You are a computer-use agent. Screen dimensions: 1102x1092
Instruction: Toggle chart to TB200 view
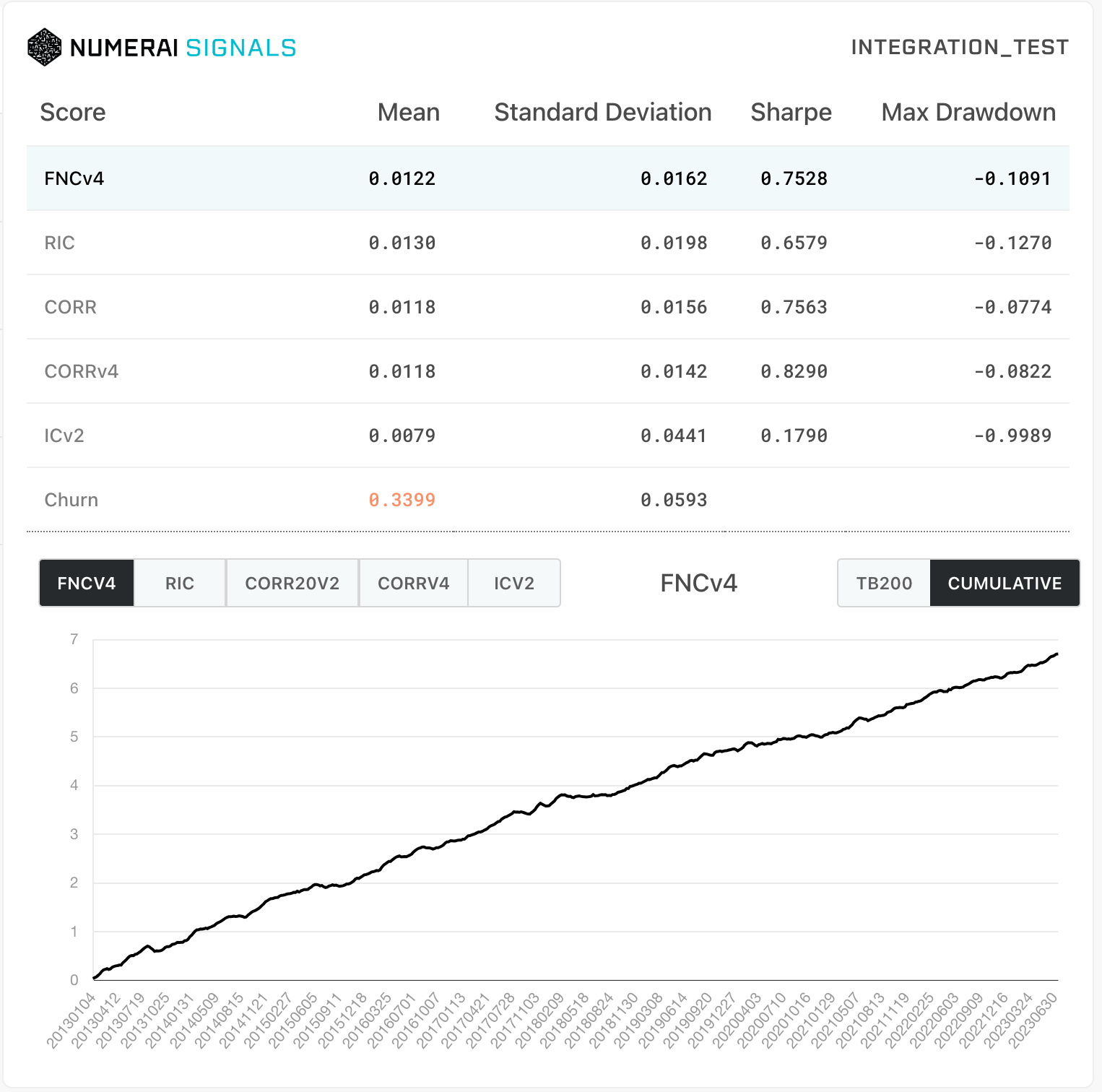(x=885, y=583)
